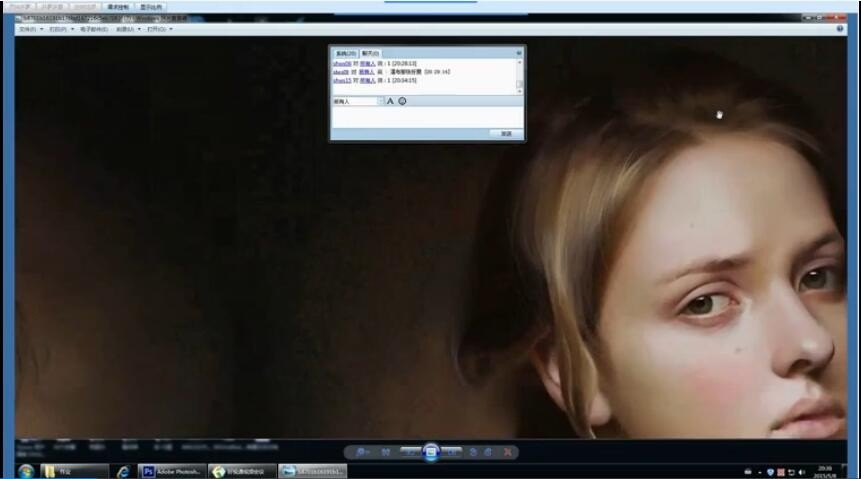Screen dimensions: 861x479
Task: Open the font style 'A' icon in chat
Action: point(390,101)
